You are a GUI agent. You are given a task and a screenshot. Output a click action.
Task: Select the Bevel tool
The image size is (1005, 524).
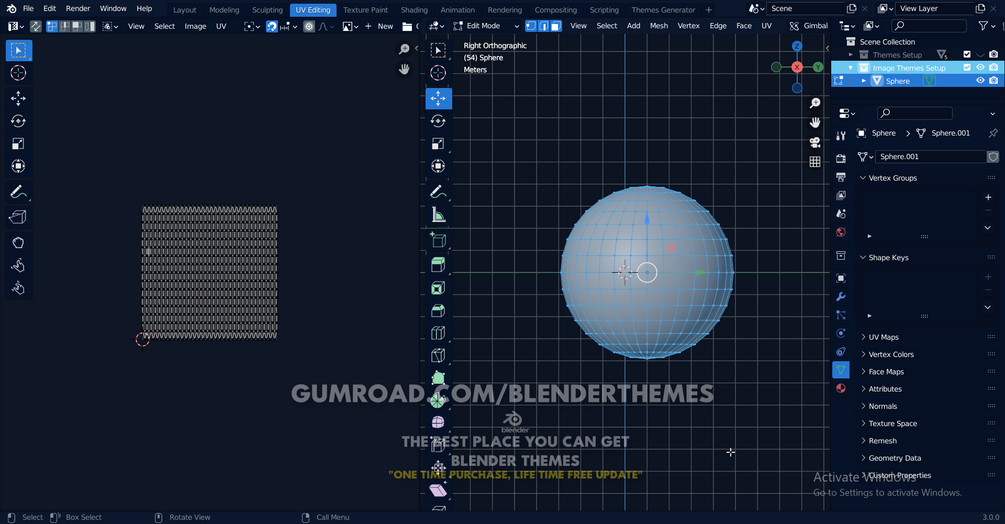coord(438,311)
